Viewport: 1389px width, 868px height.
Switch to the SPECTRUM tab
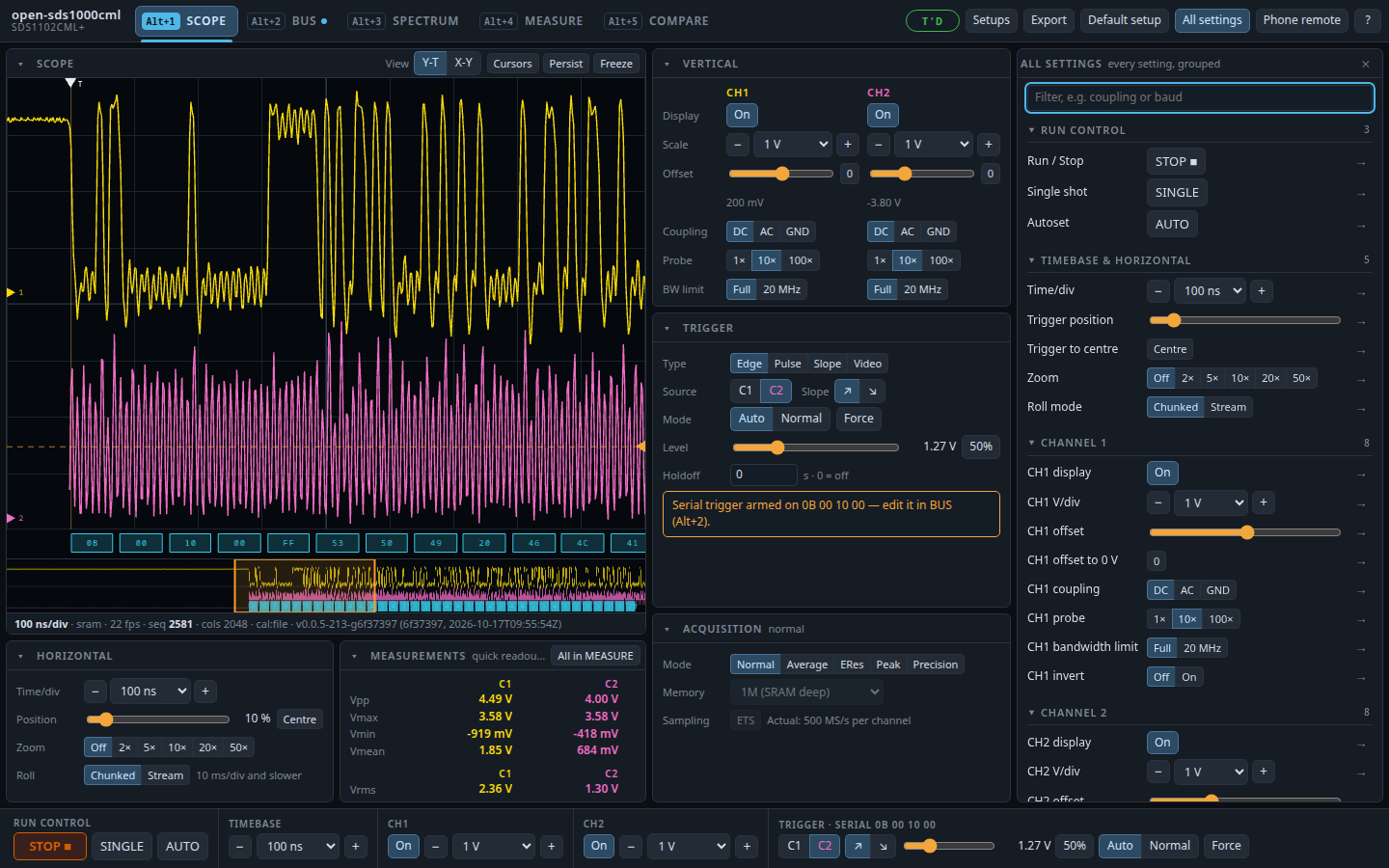click(x=406, y=20)
